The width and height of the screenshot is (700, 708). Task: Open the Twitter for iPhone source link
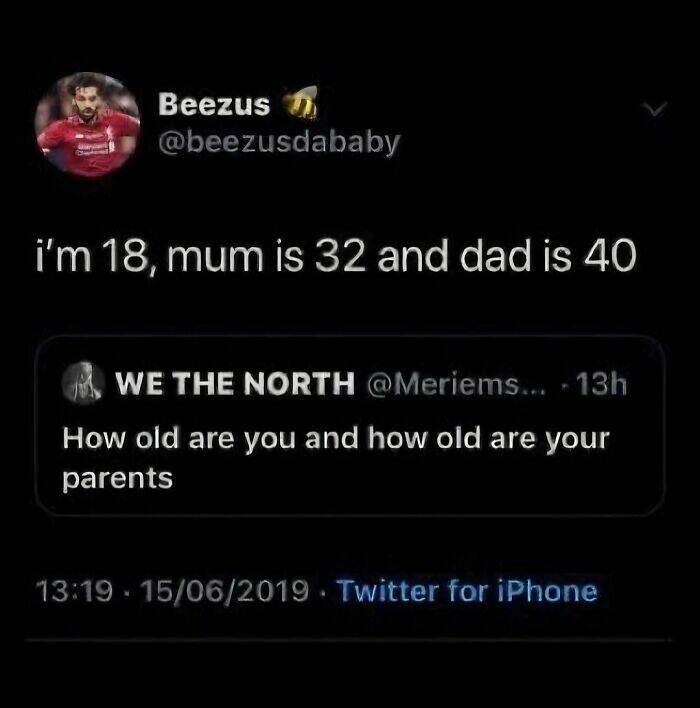[466, 591]
